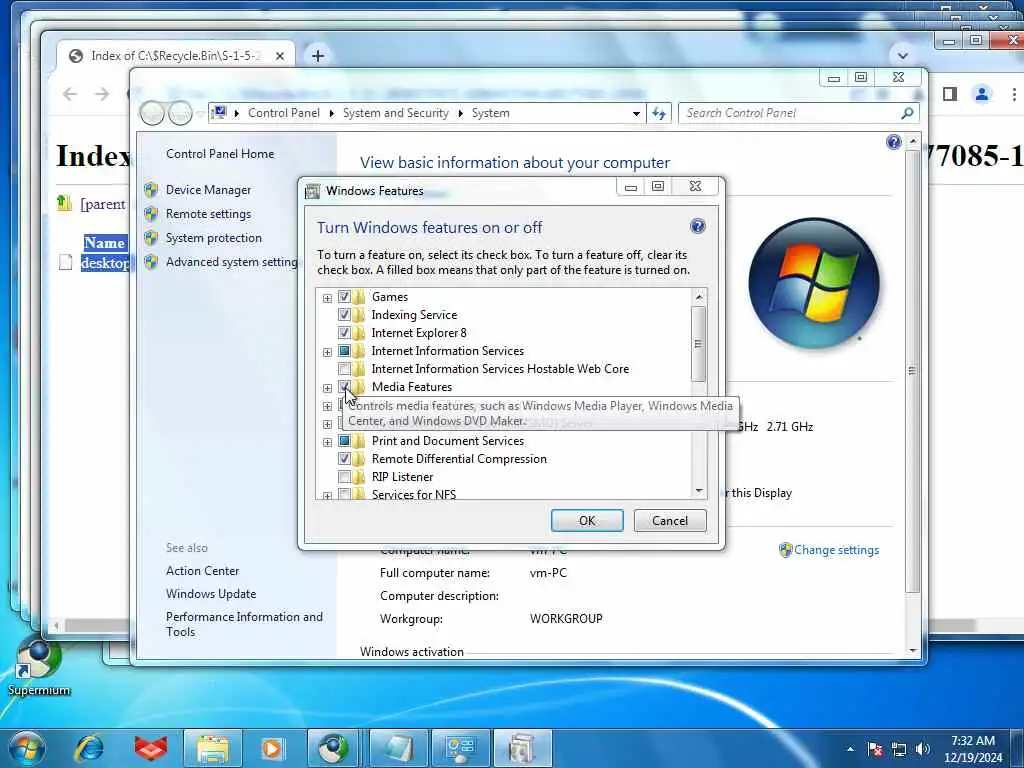The image size is (1024, 768).
Task: Open the browser tab search chevron
Action: point(903,56)
